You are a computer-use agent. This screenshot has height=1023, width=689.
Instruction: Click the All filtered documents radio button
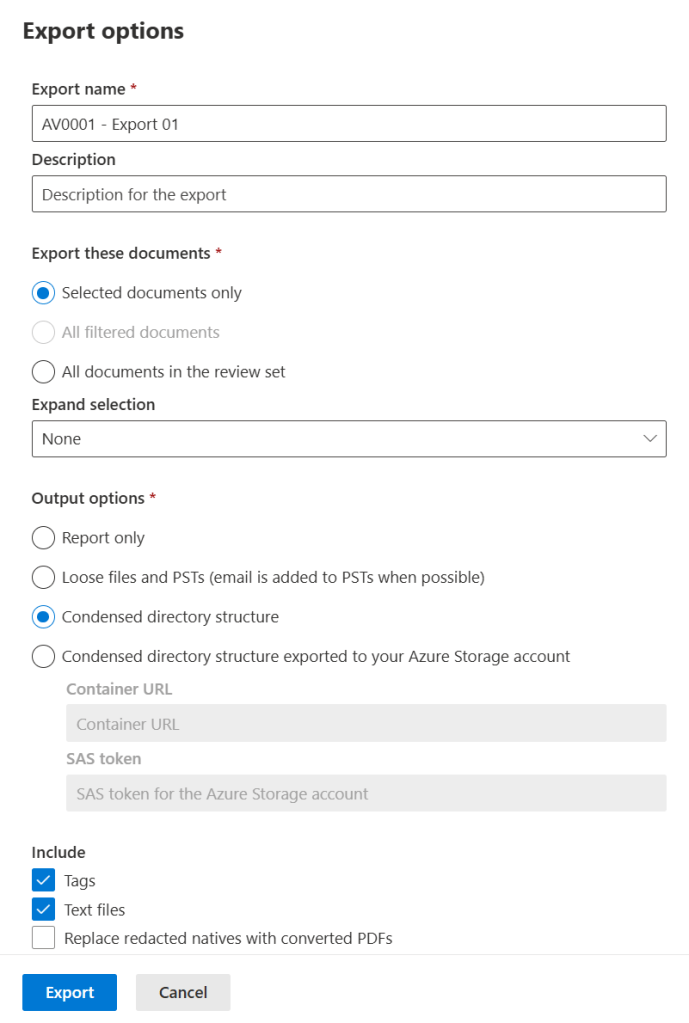point(44,332)
